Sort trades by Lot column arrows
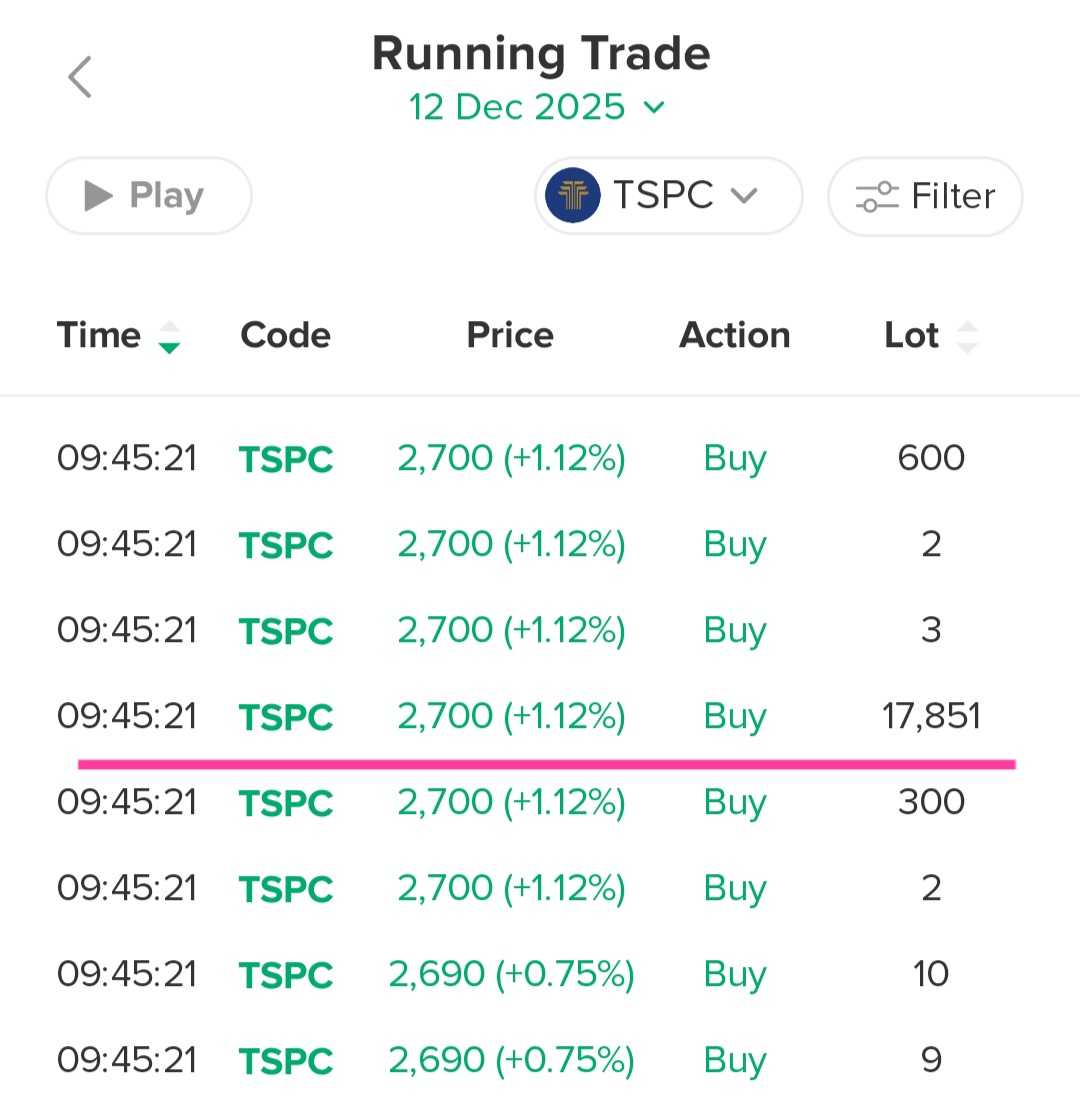This screenshot has width=1080, height=1101. pos(966,337)
